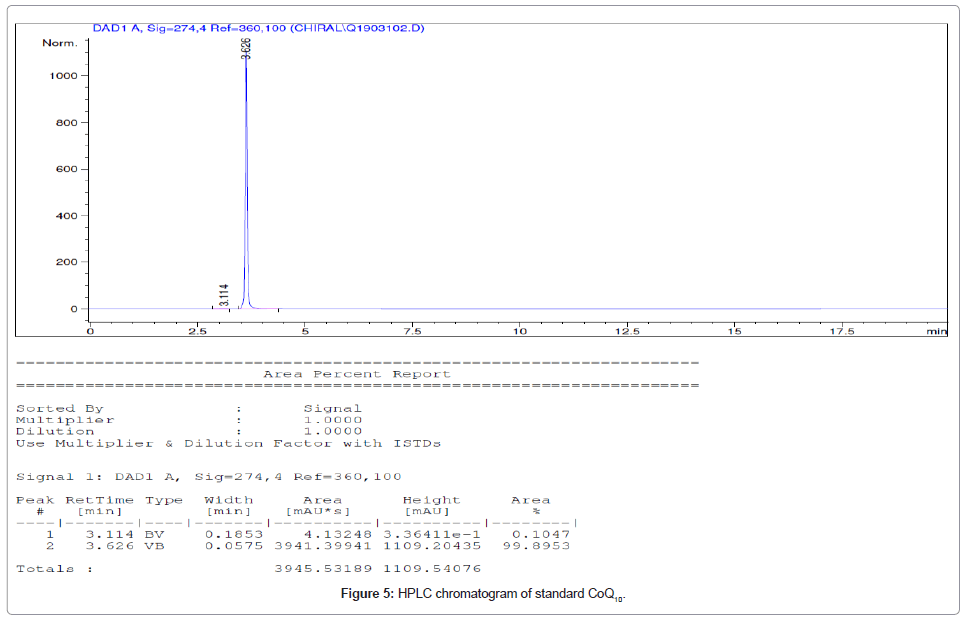
Task: Click the 12.5 tick on the time axis
Action: tap(628, 330)
